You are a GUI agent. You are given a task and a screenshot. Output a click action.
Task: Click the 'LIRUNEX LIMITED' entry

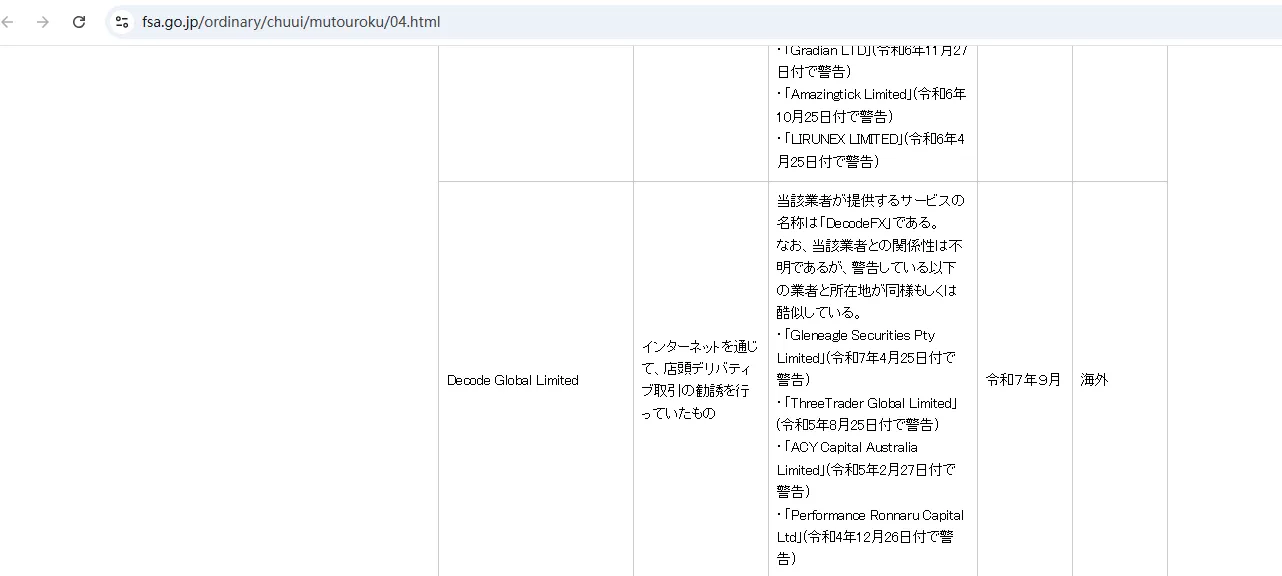844,139
